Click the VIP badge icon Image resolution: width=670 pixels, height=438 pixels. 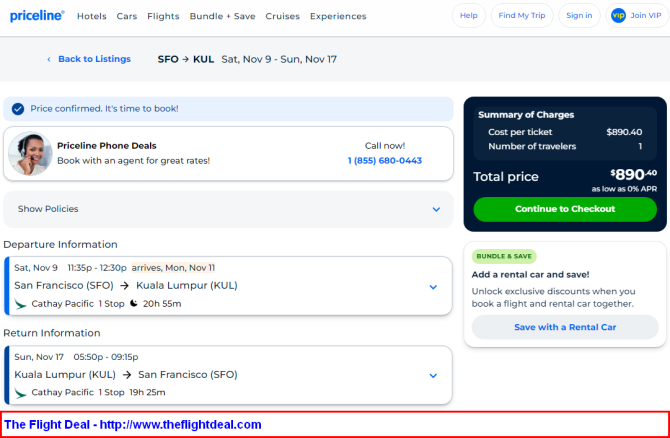pyautogui.click(x=618, y=15)
